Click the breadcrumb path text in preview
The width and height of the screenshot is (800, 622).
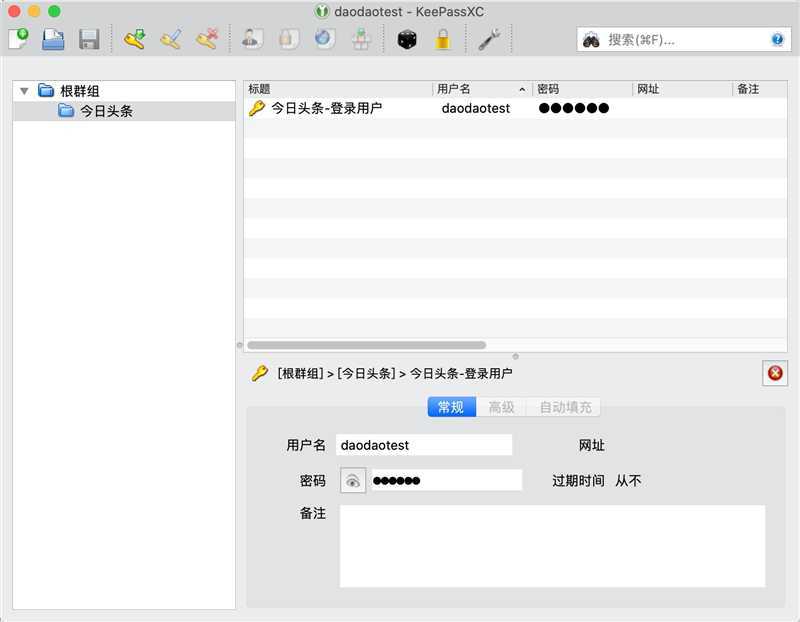pyautogui.click(x=394, y=374)
